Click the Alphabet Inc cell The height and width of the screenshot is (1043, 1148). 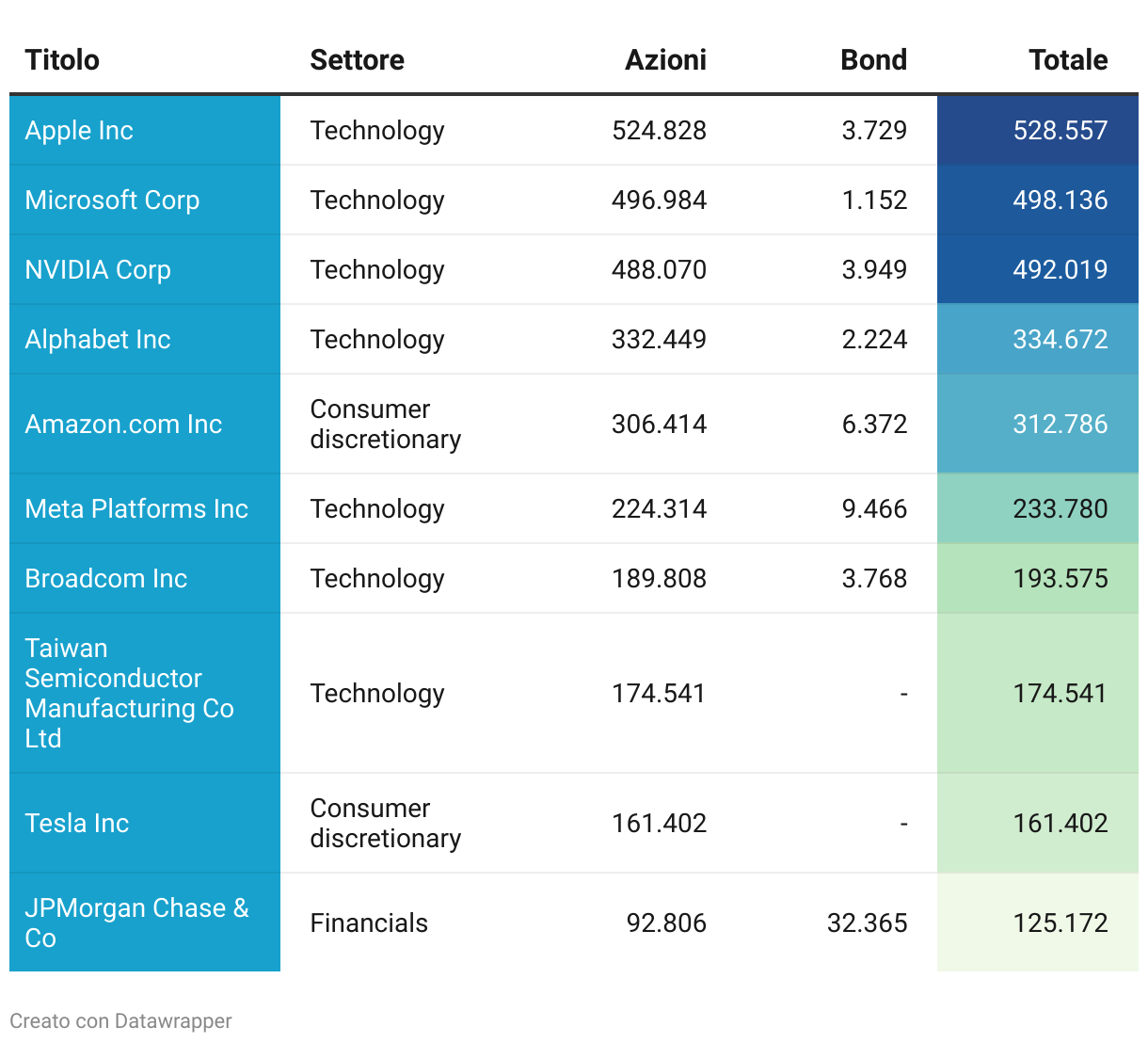[98, 340]
